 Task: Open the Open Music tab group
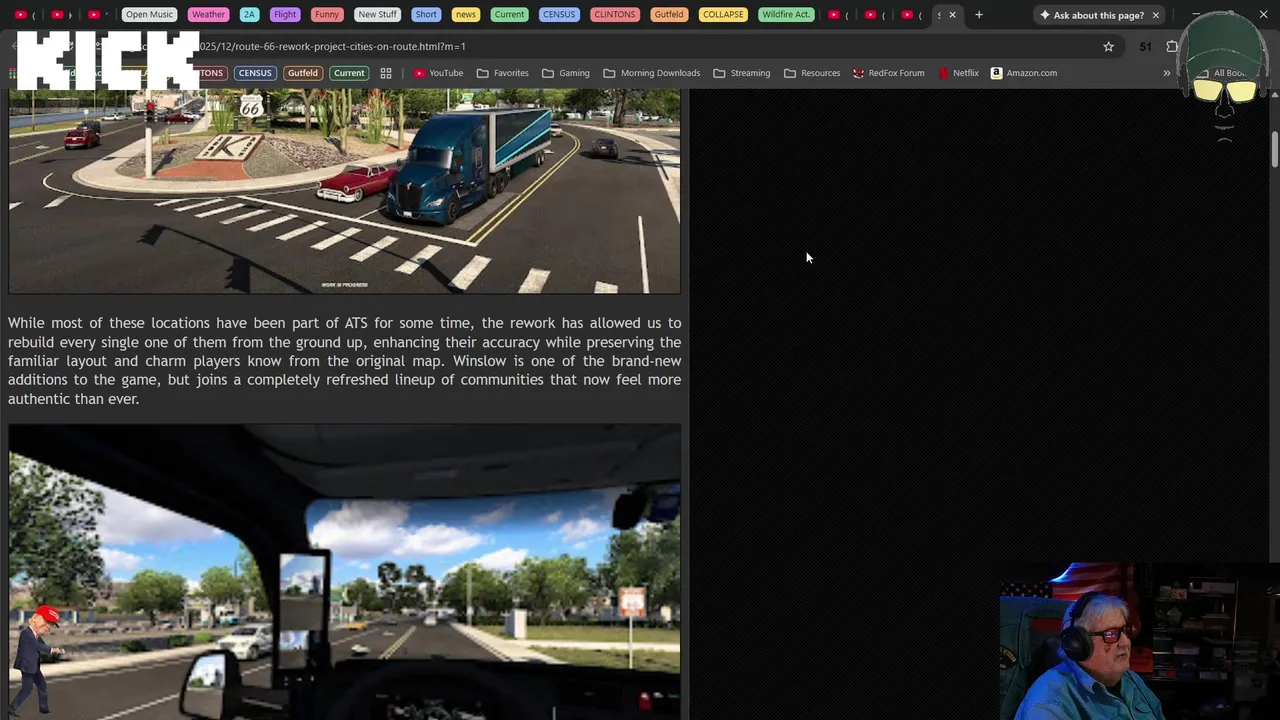pos(149,15)
